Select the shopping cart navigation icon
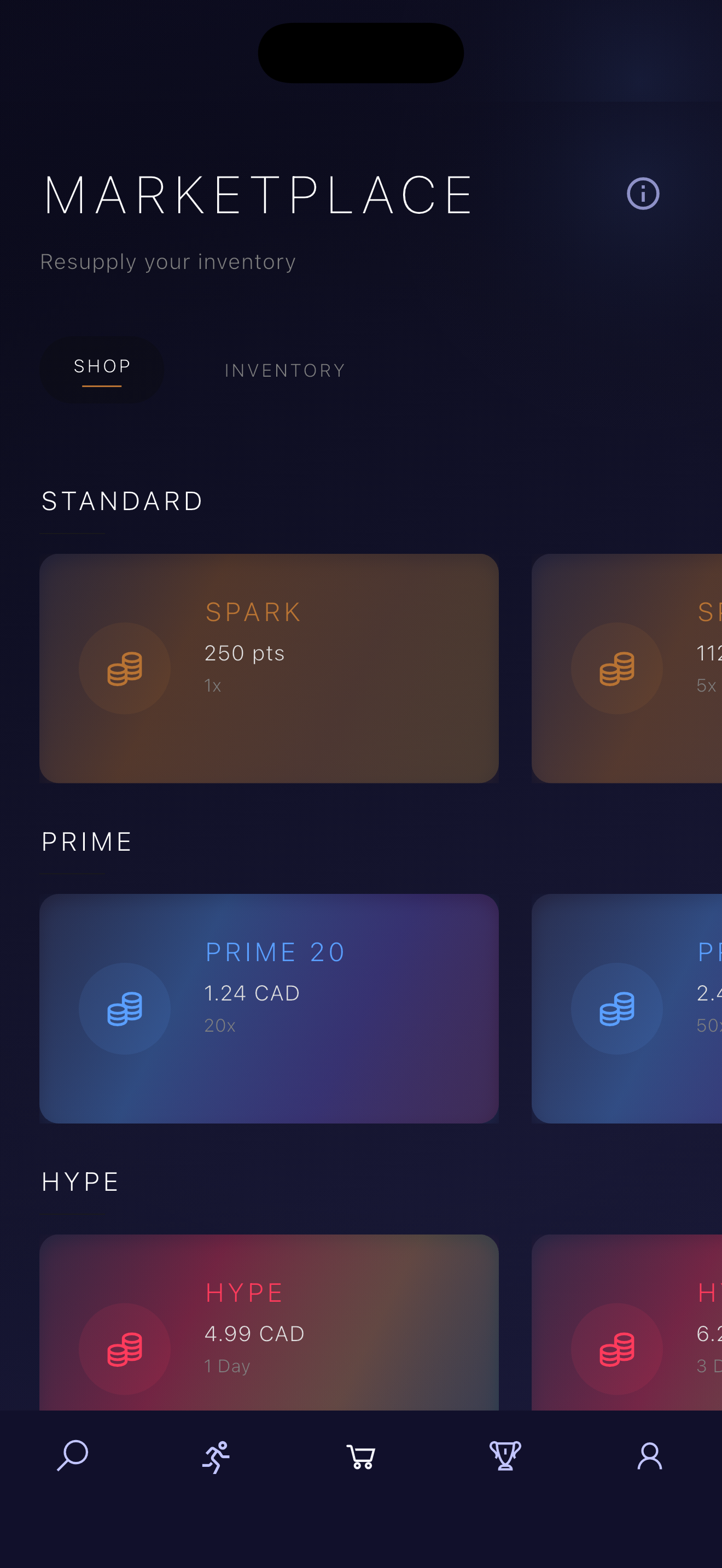 pos(361,1456)
